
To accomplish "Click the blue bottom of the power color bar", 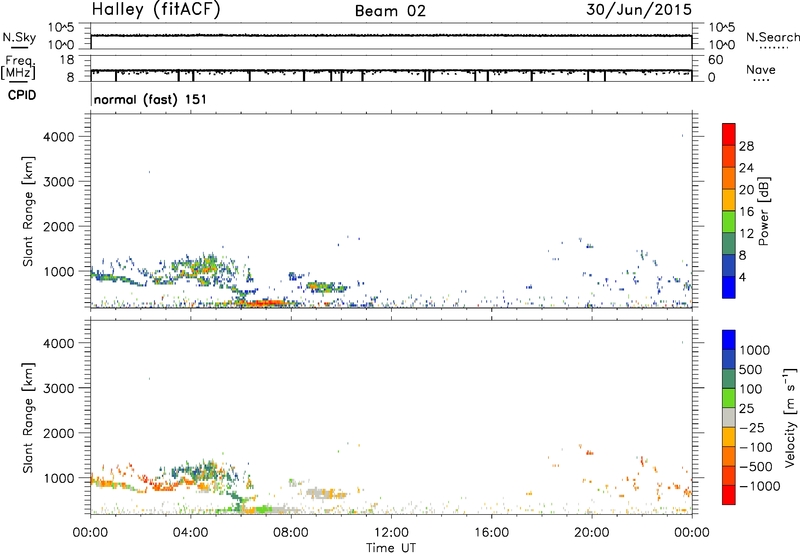I will click(x=729, y=287).
